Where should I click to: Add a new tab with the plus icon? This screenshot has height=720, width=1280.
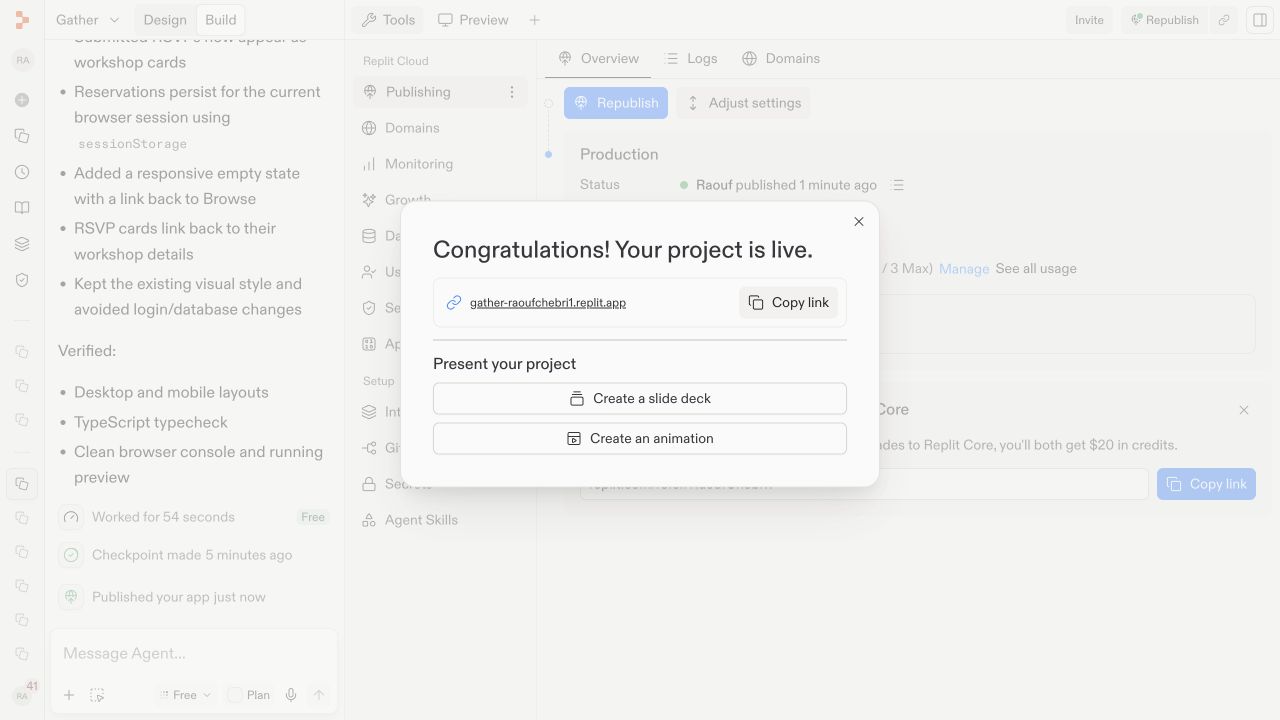[534, 20]
